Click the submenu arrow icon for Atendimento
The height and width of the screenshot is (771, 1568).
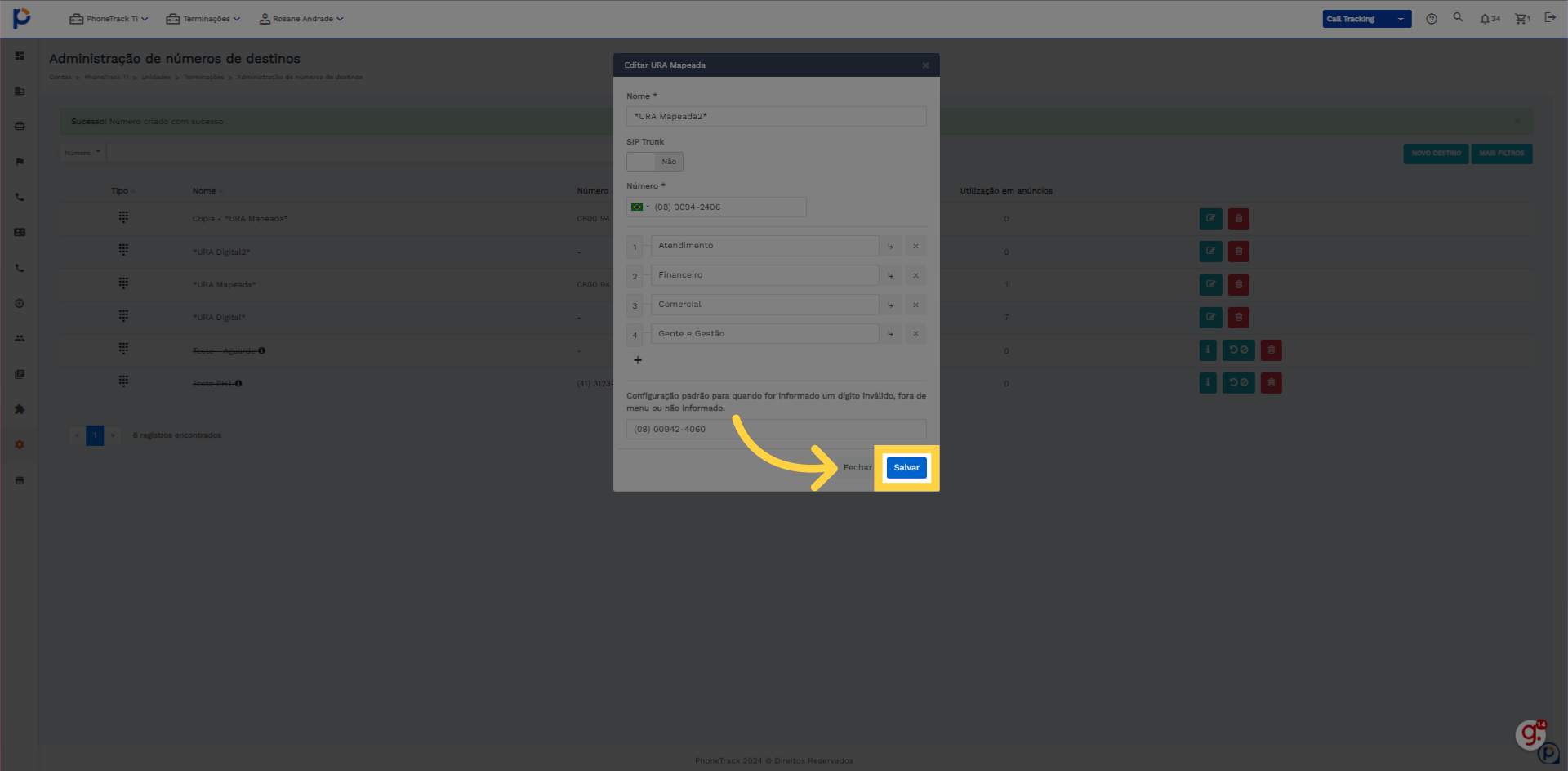[x=891, y=246]
